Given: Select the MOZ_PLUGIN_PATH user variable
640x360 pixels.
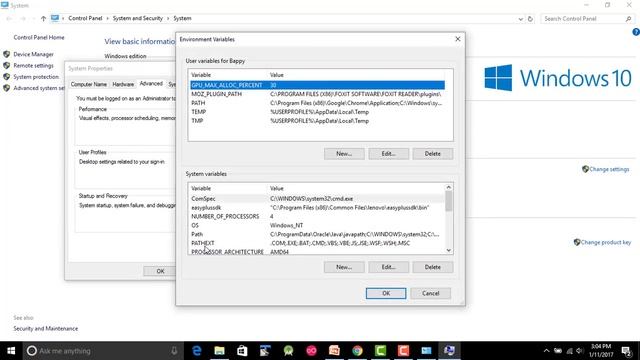Looking at the screenshot, I should [x=318, y=94].
